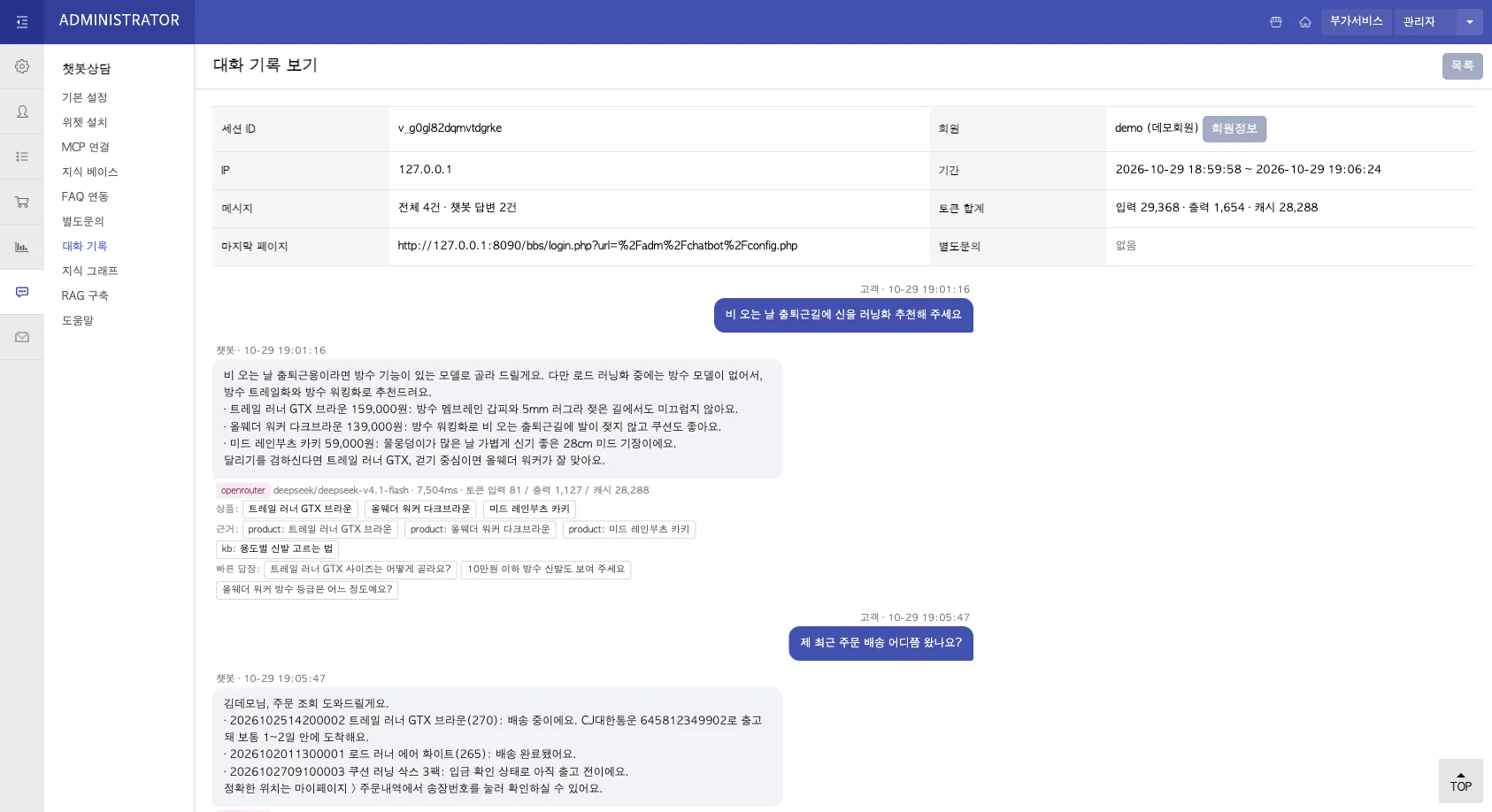Click quick reply 트레일 러너 GTX 사이즈는 어떻게 골라요?
The height and width of the screenshot is (812, 1492).
coord(360,570)
